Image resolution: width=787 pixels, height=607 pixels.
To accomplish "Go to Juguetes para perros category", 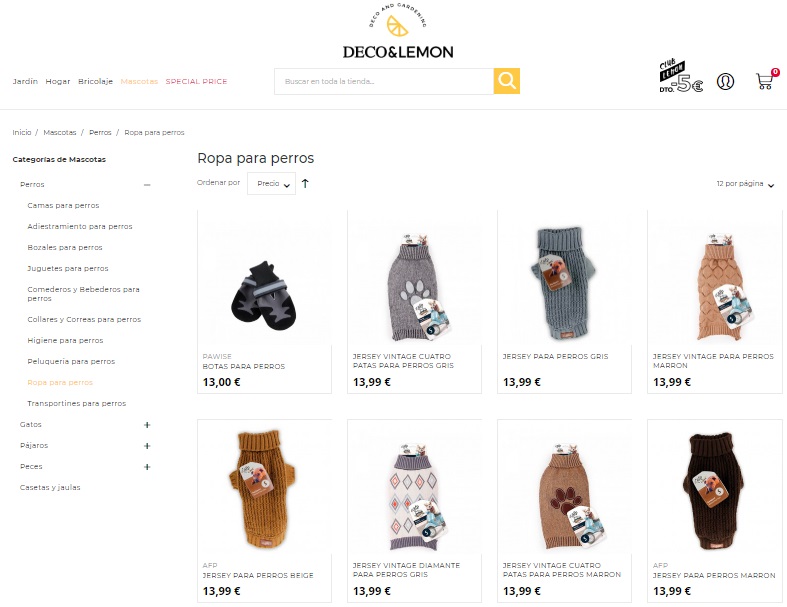I will pyautogui.click(x=68, y=269).
